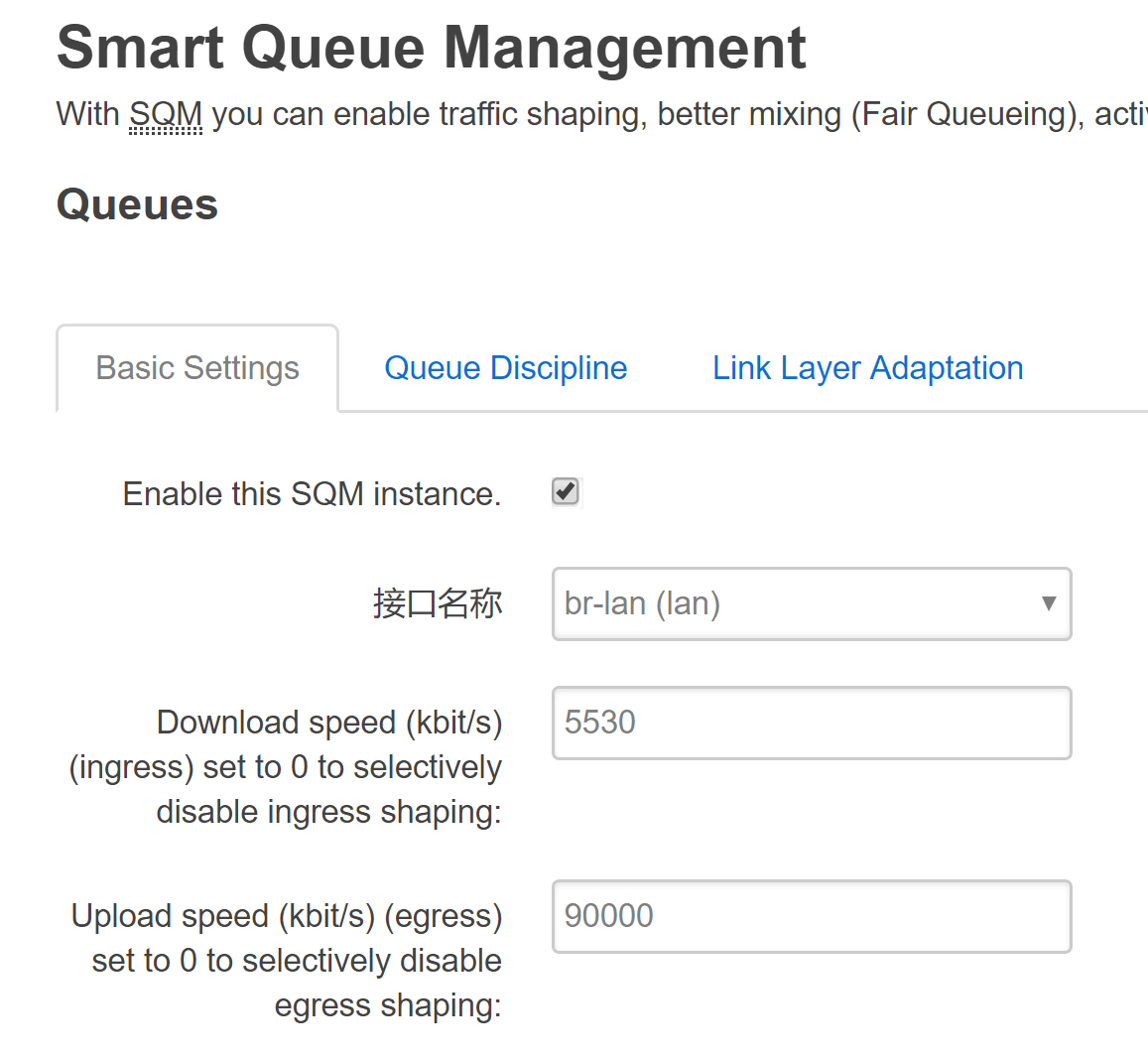Screen dimensions: 1148x1059
Task: Click the underlined SQM abbreviation
Action: [x=166, y=115]
